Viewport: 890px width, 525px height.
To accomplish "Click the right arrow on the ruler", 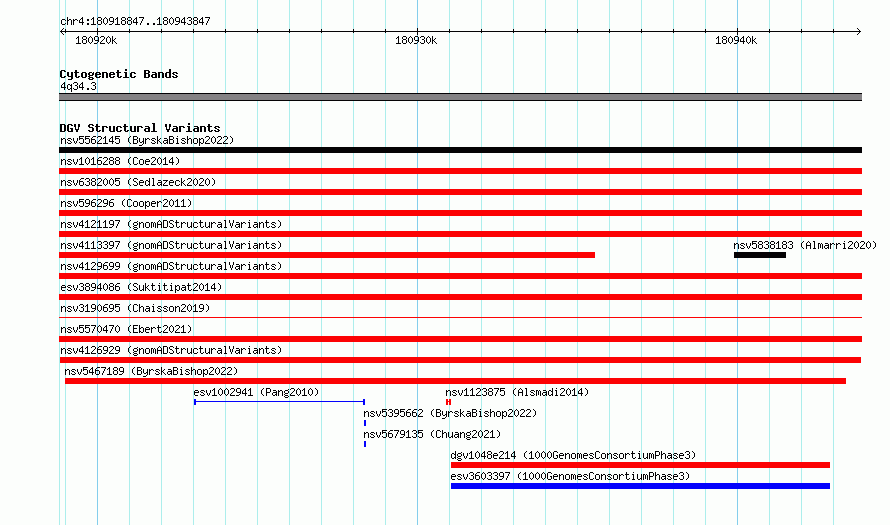I will pos(859,32).
